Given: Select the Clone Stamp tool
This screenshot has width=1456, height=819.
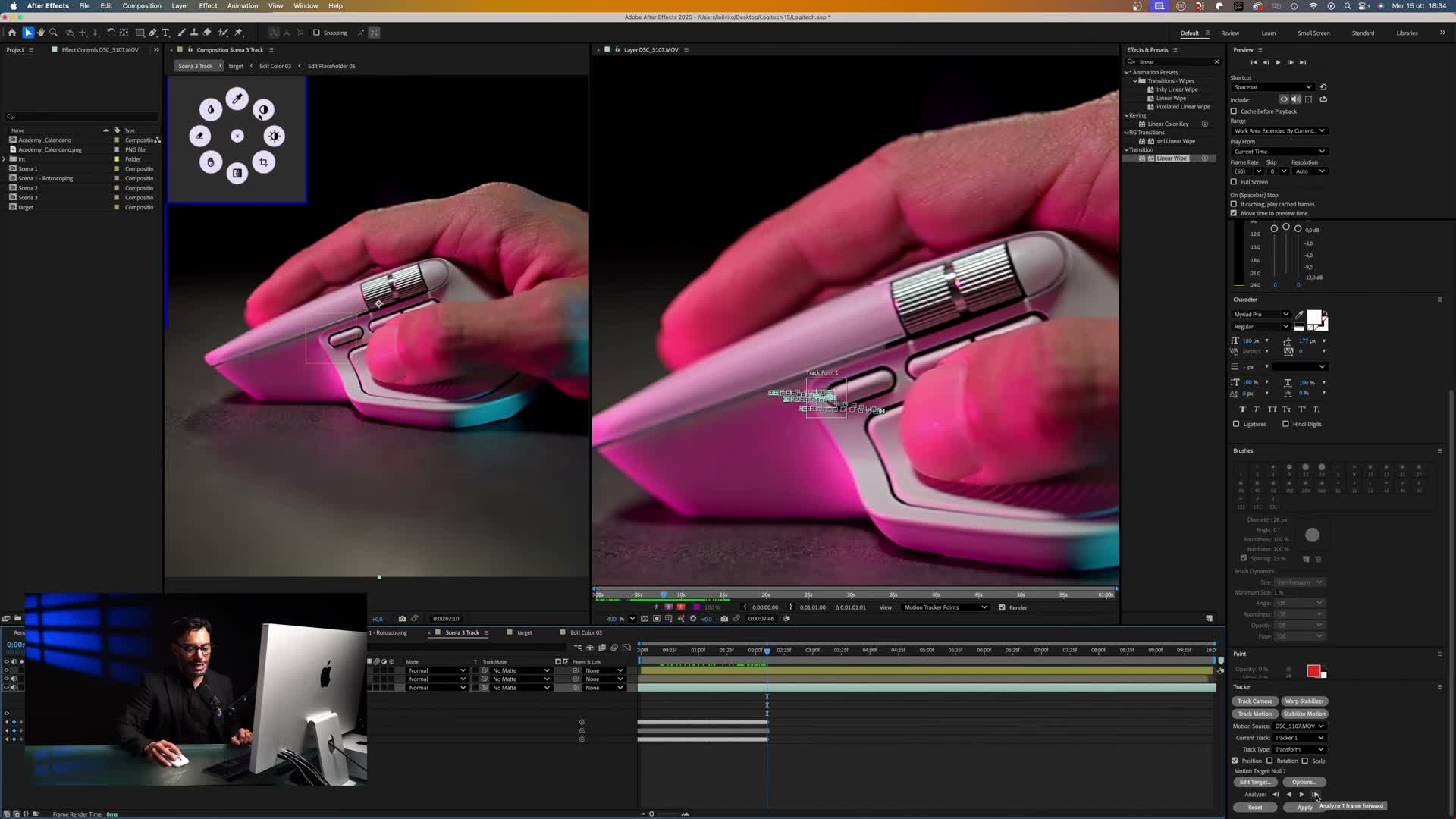Looking at the screenshot, I should tap(194, 33).
